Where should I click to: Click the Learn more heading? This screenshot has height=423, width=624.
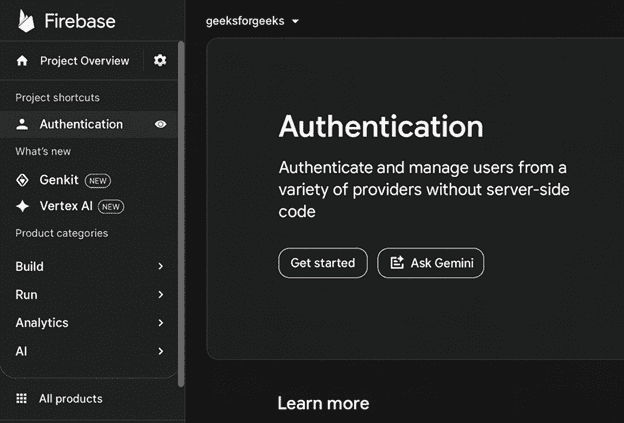click(x=323, y=403)
